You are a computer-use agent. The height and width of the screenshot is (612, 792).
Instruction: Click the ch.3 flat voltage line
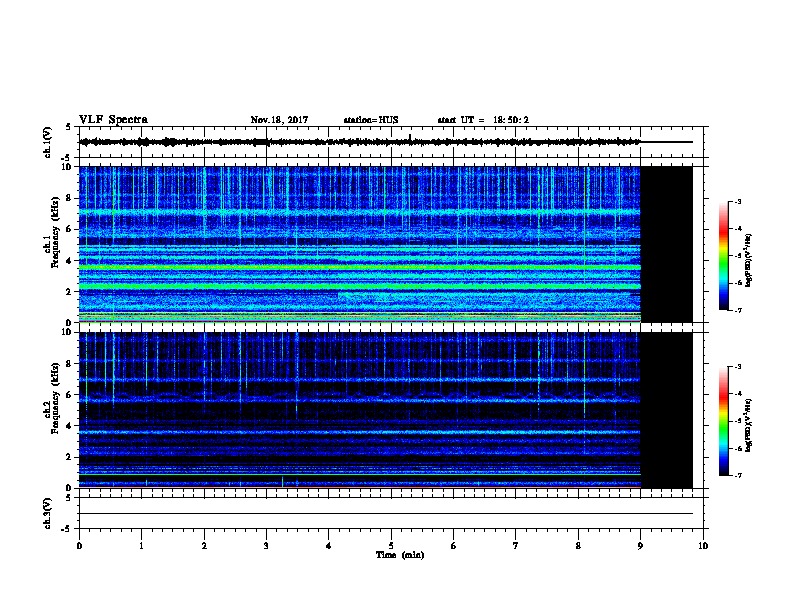385,514
